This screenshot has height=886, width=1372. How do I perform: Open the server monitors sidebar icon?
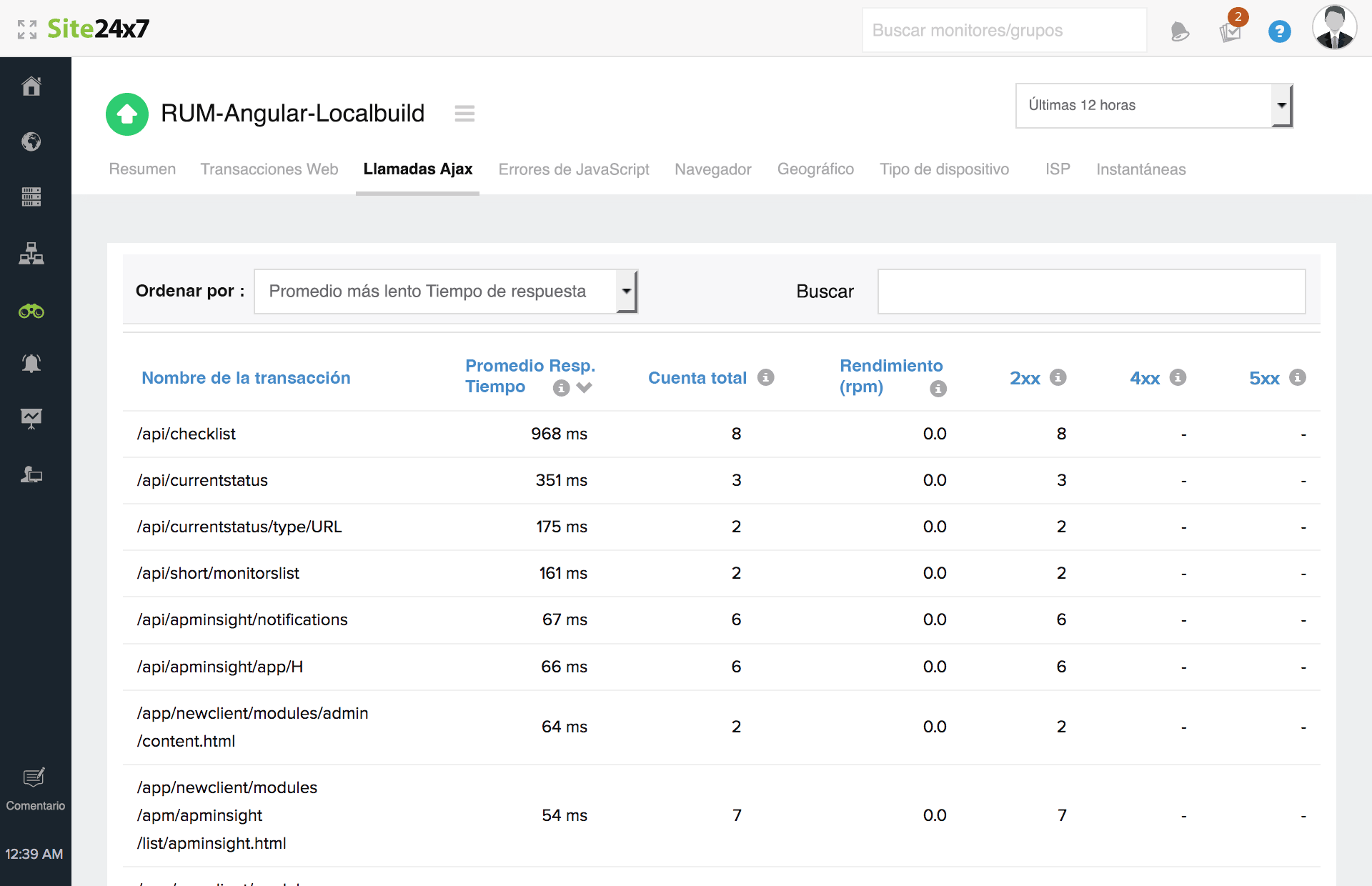[x=31, y=196]
